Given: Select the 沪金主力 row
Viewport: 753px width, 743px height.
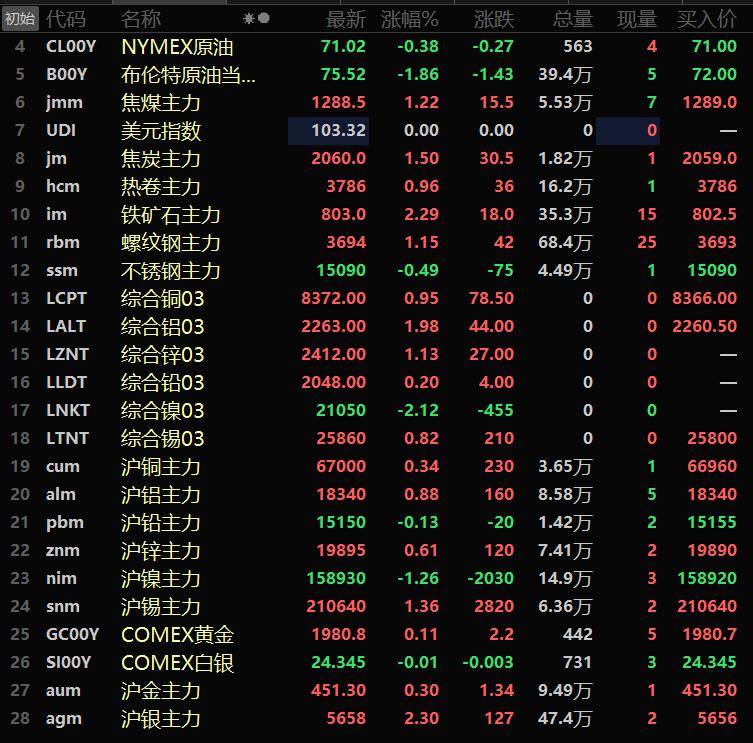Looking at the screenshot, I should coord(376,690).
